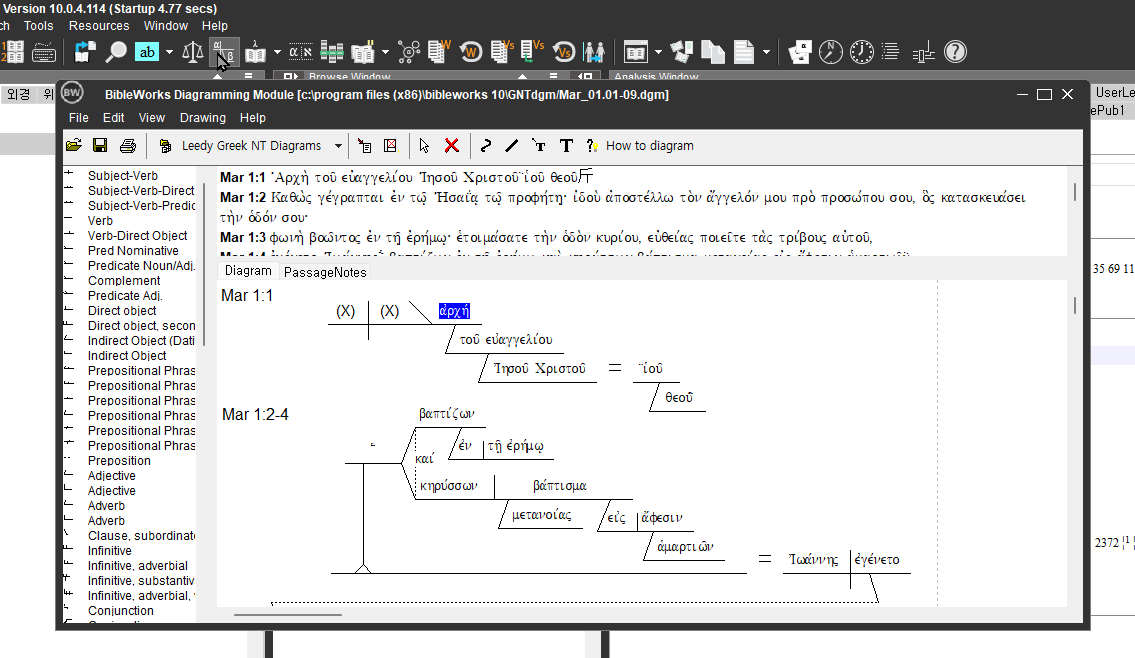The height and width of the screenshot is (658, 1135).
Task: Click the question mark help icon in main toolbar
Action: pyautogui.click(x=955, y=51)
